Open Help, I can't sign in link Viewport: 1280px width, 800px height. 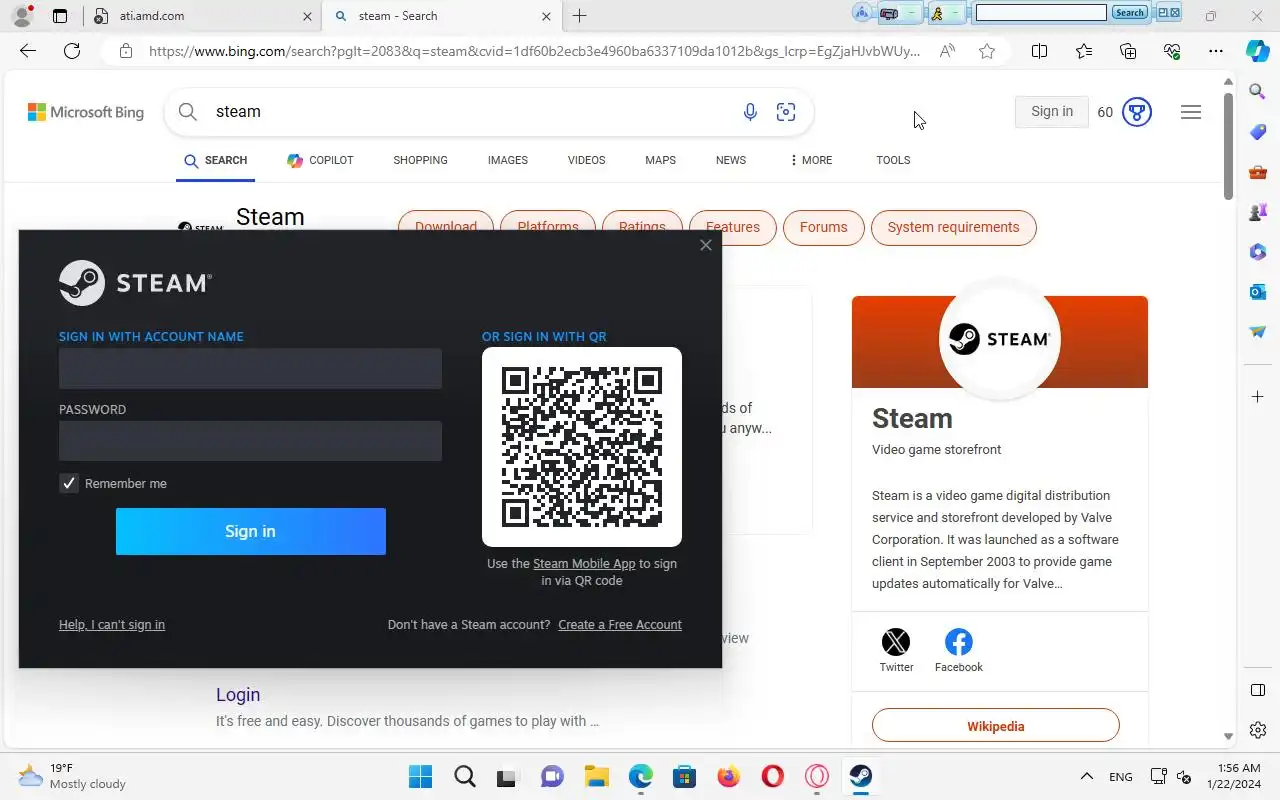[x=112, y=624]
